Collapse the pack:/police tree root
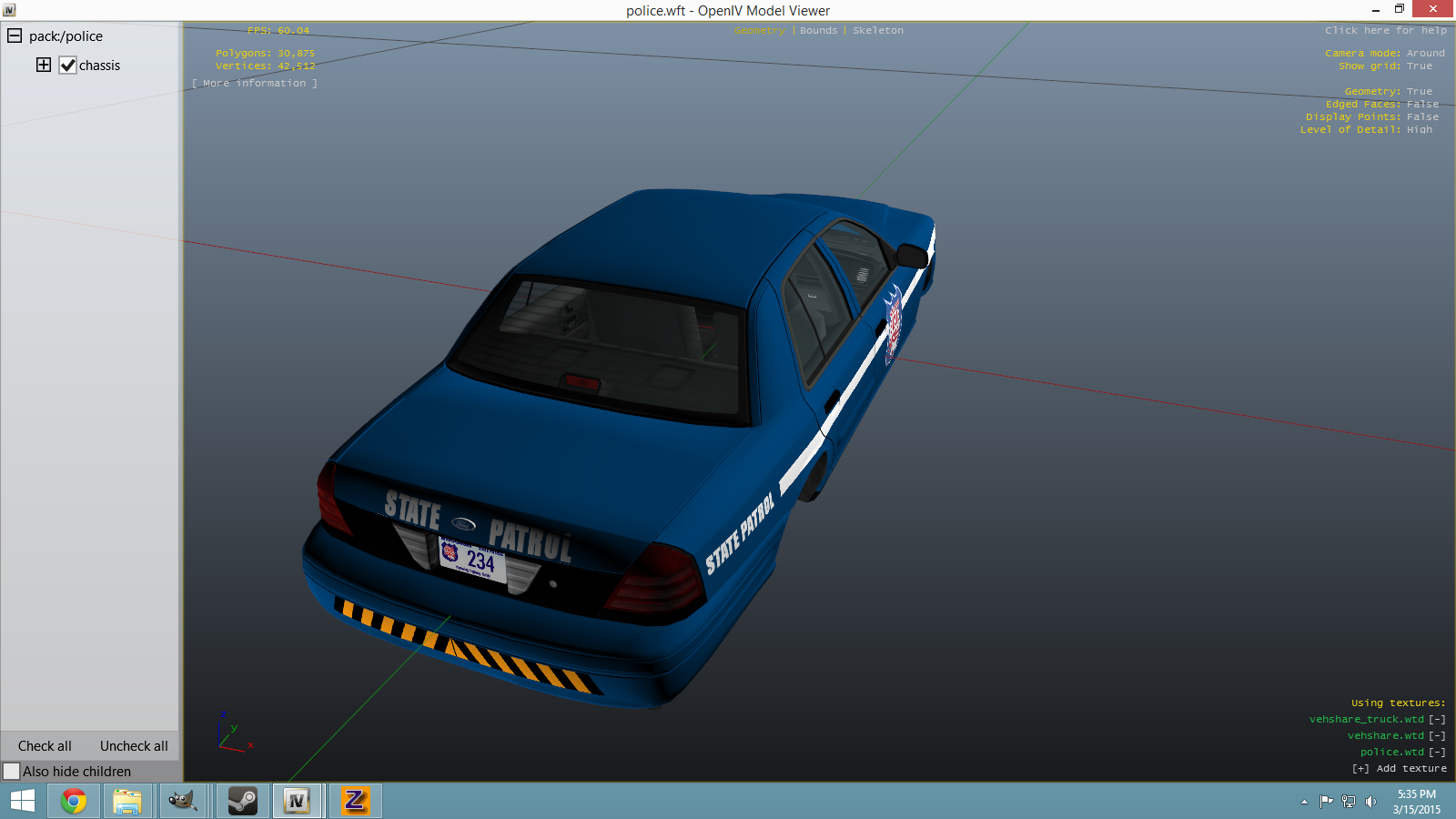This screenshot has height=819, width=1456. coord(15,36)
